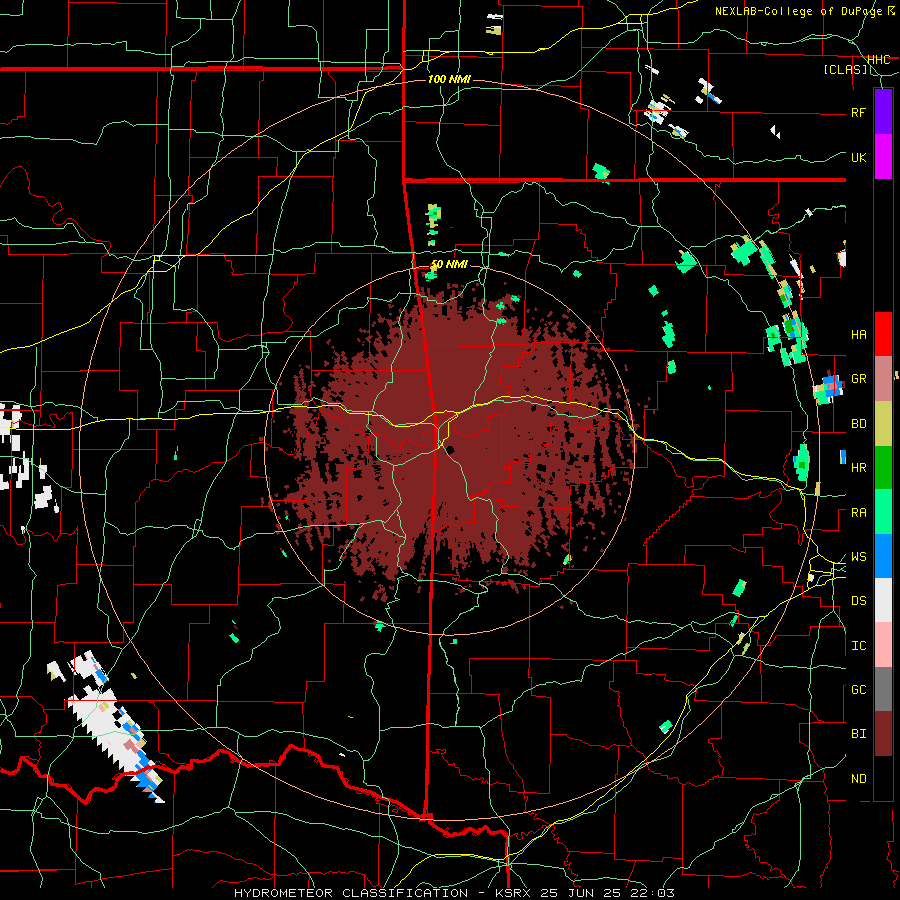Click the HA legend label
Viewport: 900px width, 900px height.
[x=859, y=334]
